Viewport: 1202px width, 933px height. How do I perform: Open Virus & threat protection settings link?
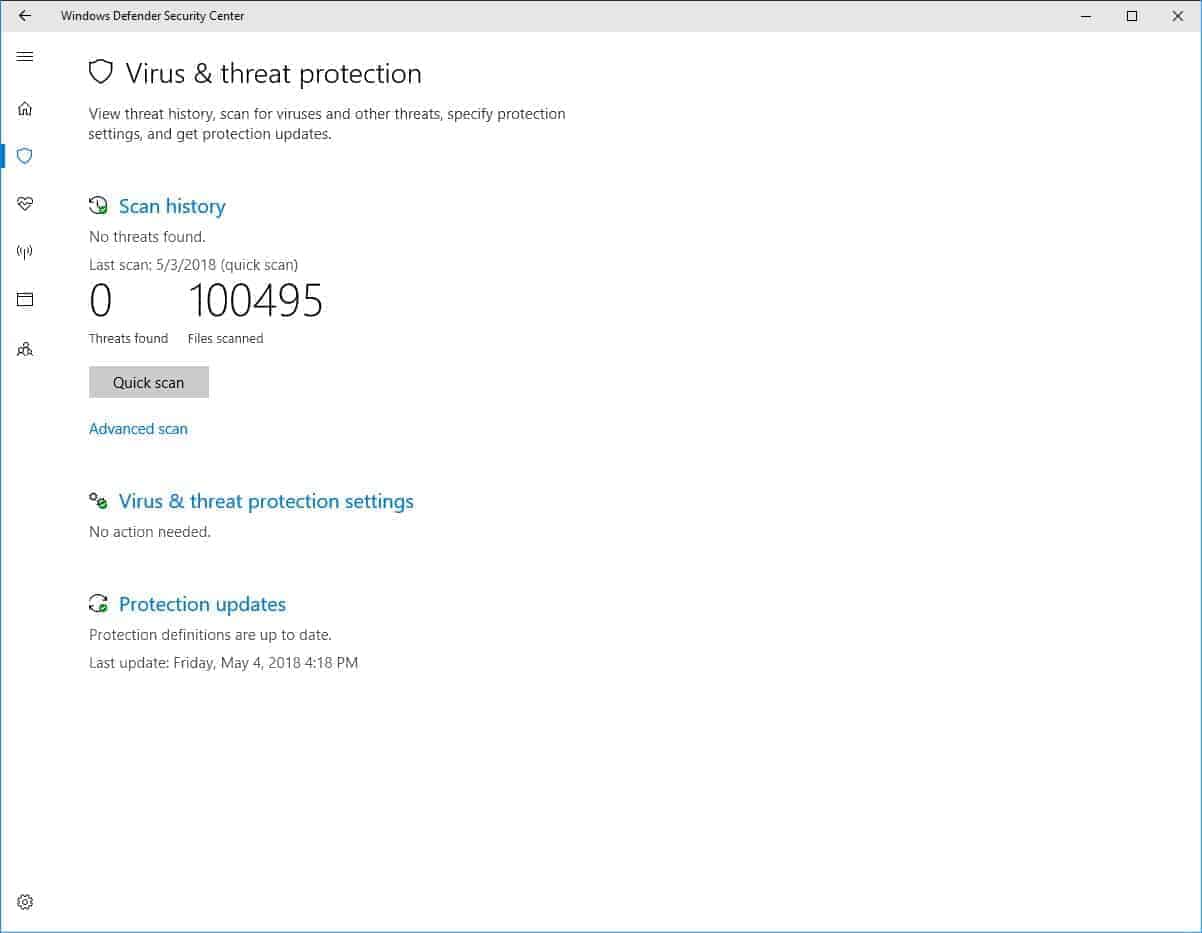coord(266,501)
